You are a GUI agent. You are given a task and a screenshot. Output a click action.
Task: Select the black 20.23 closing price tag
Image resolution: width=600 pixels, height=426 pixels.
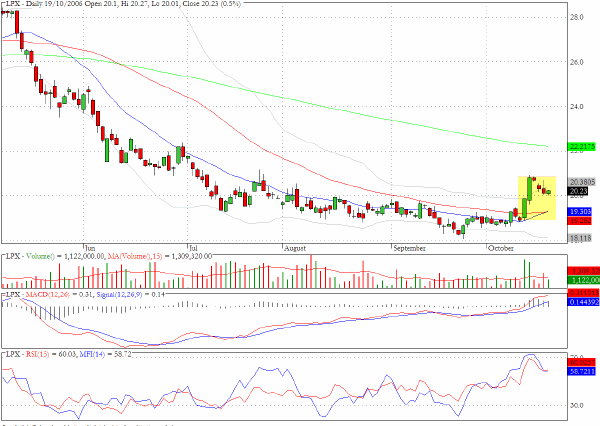pyautogui.click(x=578, y=191)
